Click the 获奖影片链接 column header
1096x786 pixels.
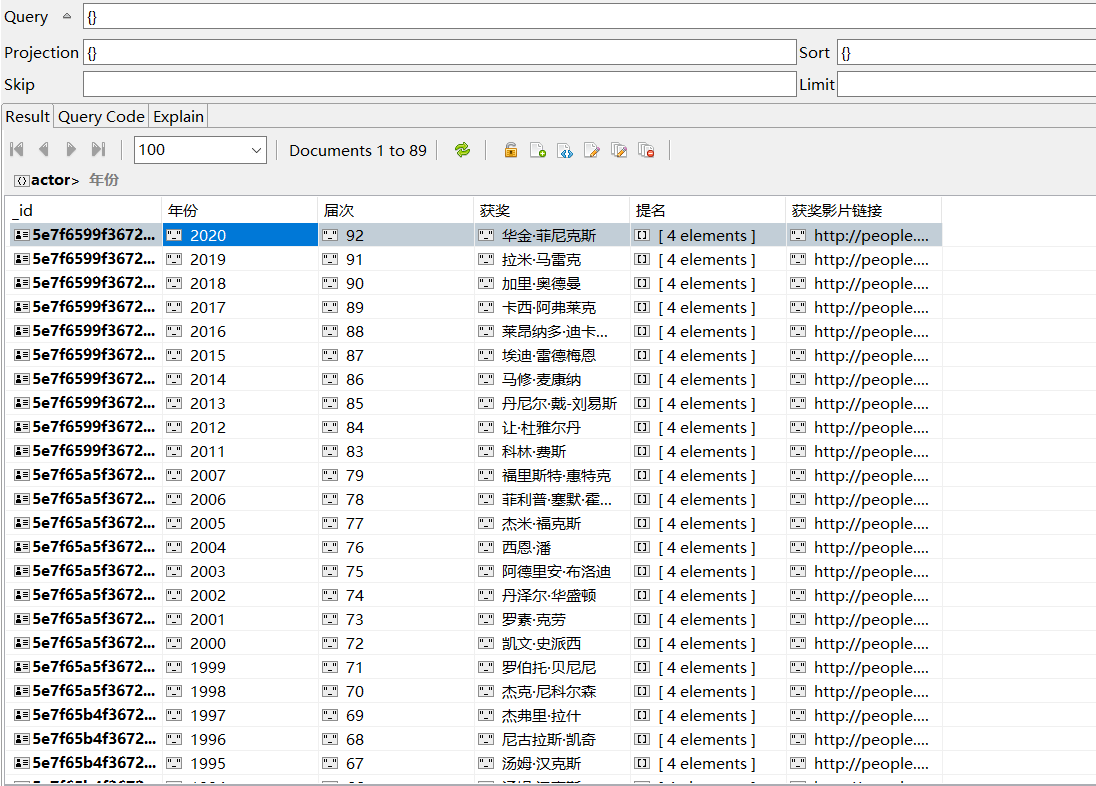click(863, 210)
